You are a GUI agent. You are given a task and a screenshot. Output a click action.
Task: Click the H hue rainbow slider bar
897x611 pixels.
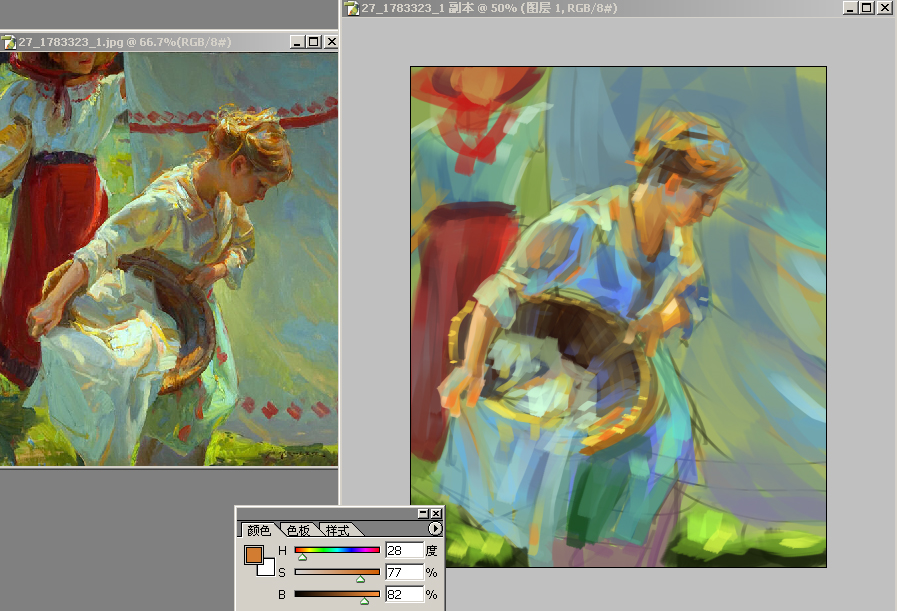coord(337,550)
